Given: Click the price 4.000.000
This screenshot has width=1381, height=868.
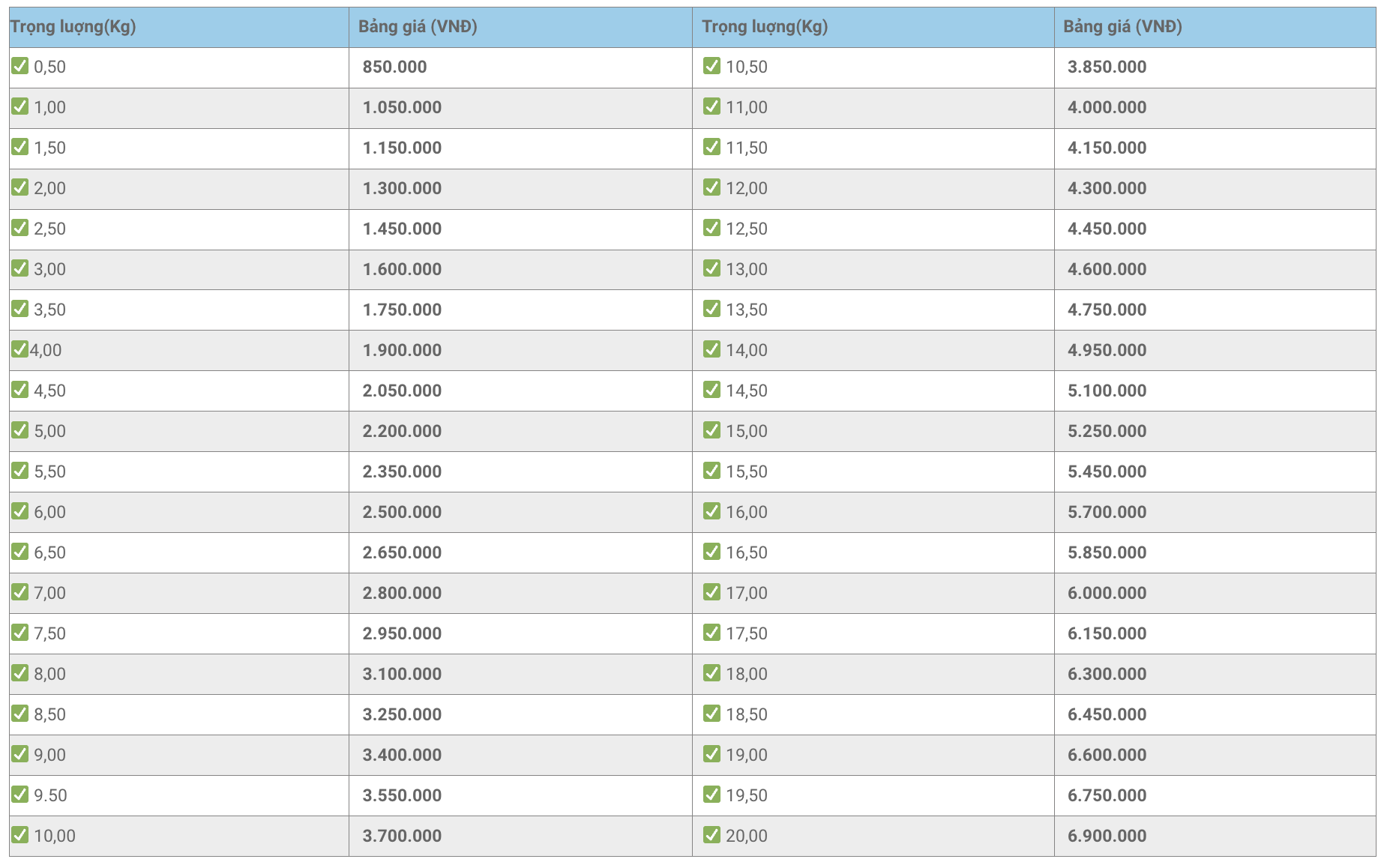Looking at the screenshot, I should click(1107, 107).
